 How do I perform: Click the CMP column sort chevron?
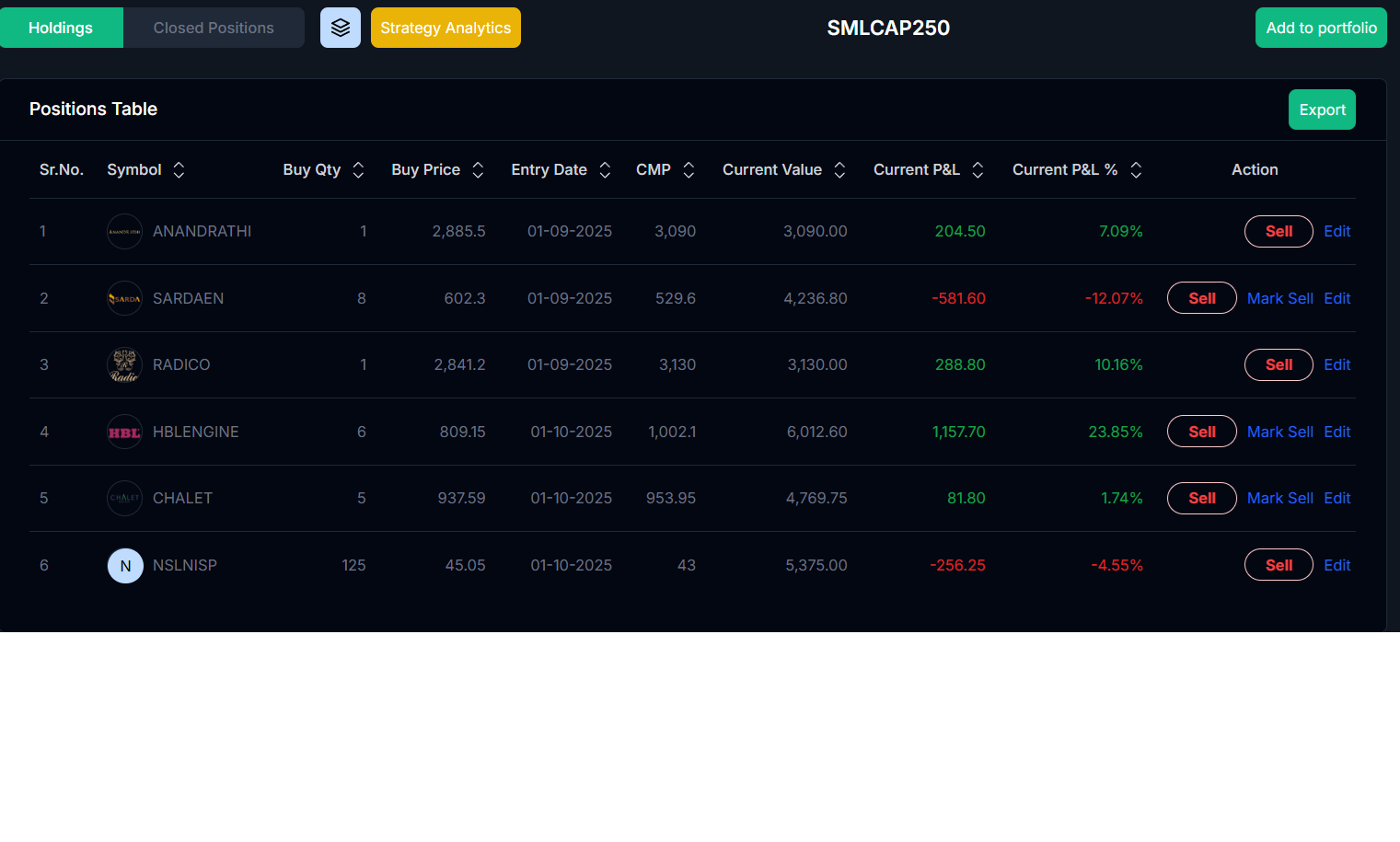[x=689, y=169]
